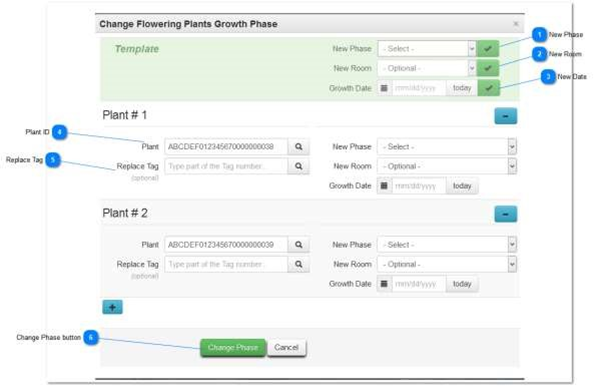Open Plant # 2 Growth Date calendar icon
Screen dimensions: 595x387
tap(384, 284)
